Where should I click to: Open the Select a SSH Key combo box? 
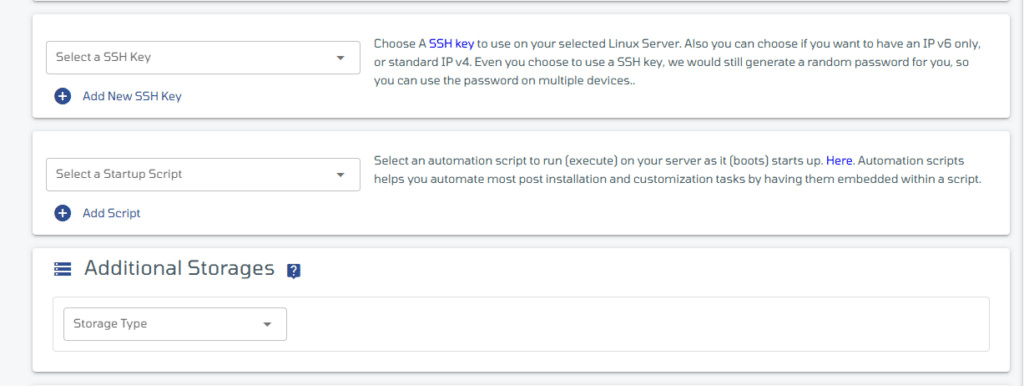tap(203, 57)
